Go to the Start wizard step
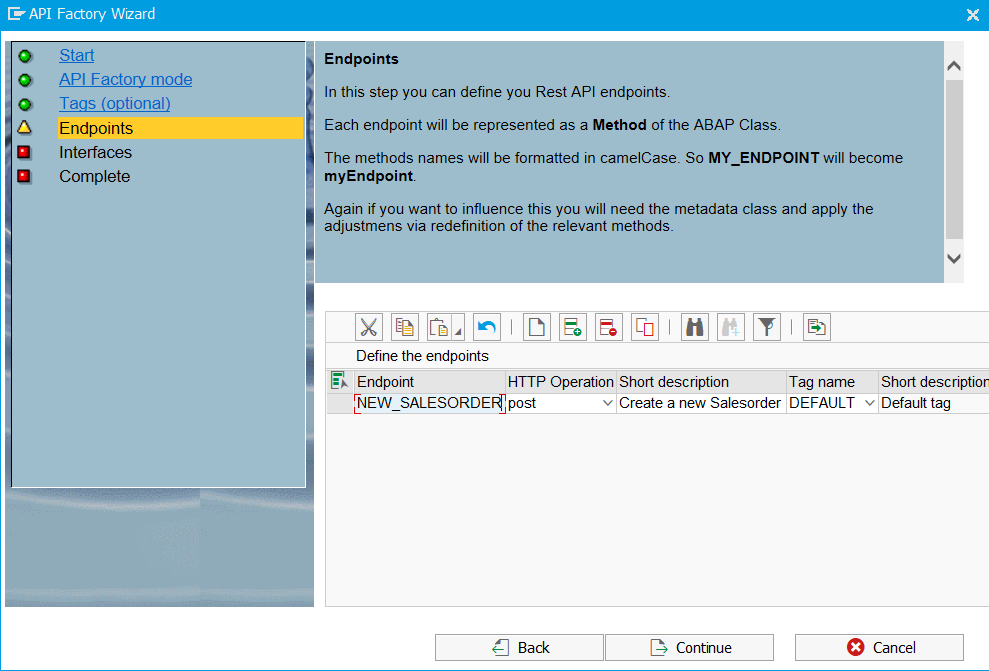Viewport: 989px width, 671px height. 77,56
